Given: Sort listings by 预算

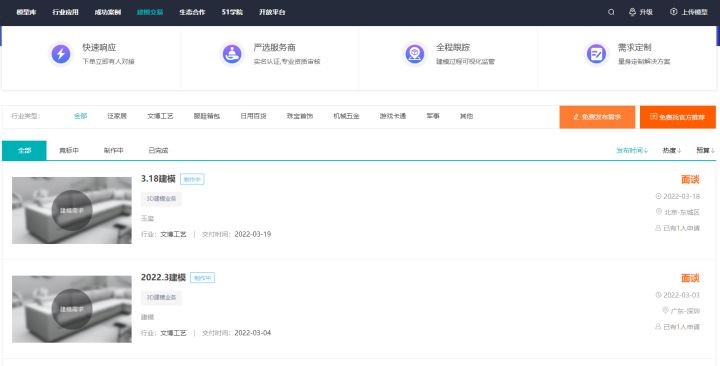Looking at the screenshot, I should [706, 150].
